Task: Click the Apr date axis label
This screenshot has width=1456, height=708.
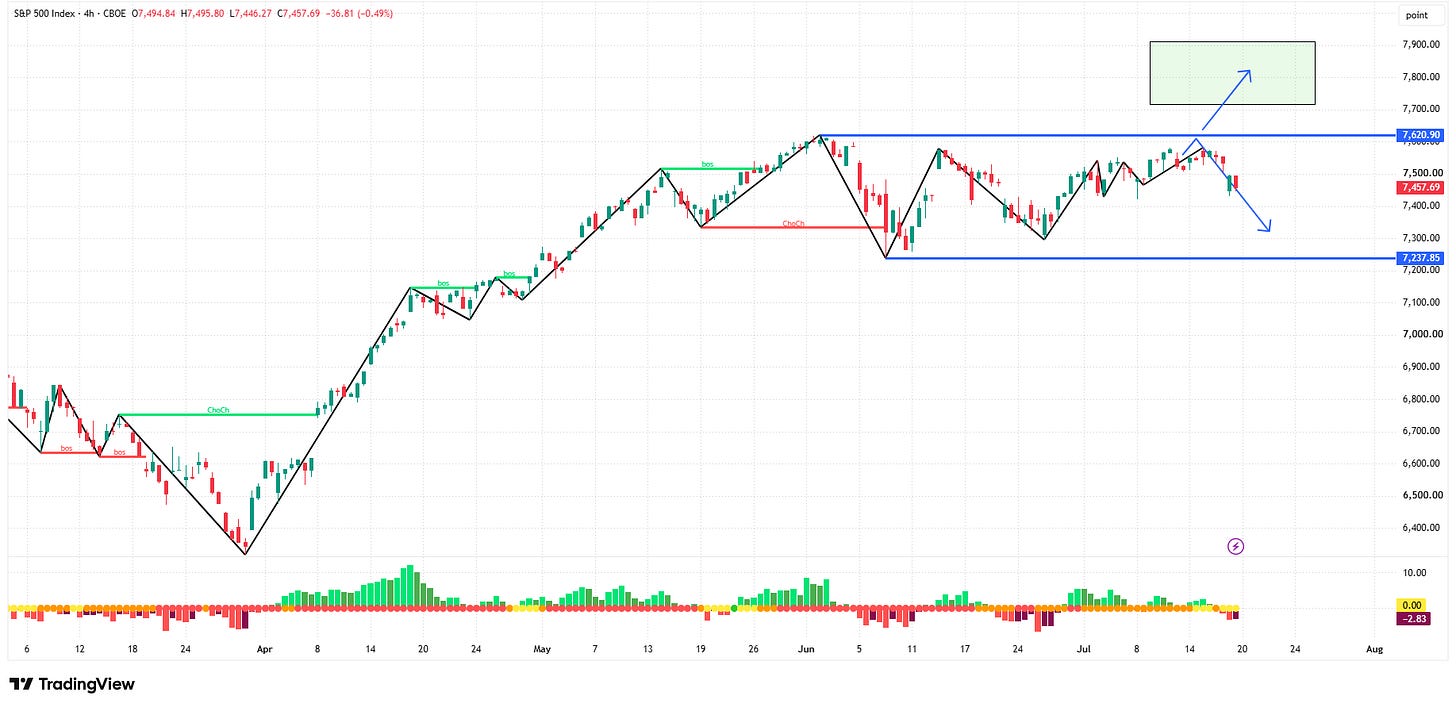Action: pyautogui.click(x=264, y=648)
